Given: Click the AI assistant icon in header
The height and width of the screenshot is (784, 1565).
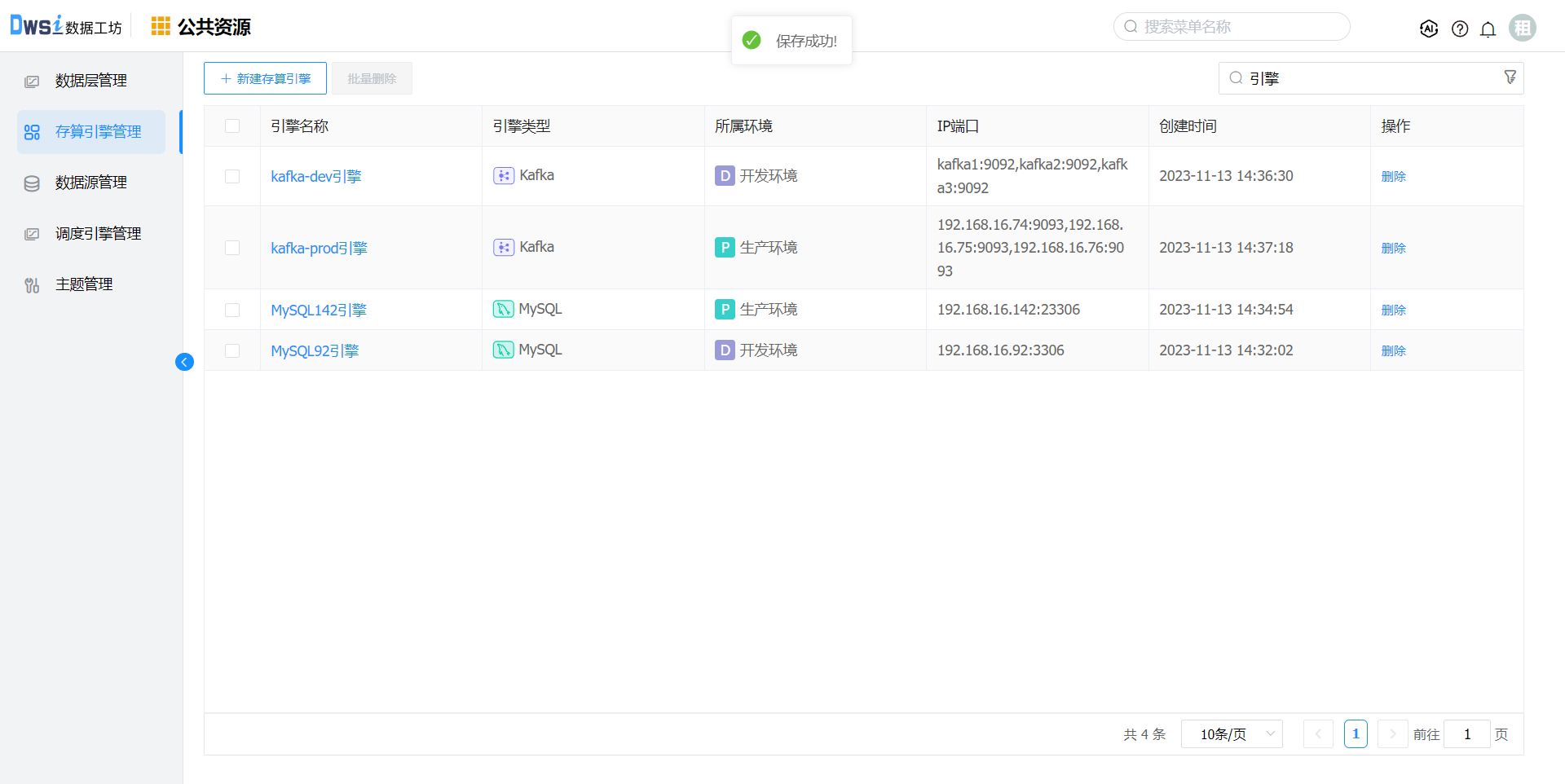Looking at the screenshot, I should tap(1428, 29).
